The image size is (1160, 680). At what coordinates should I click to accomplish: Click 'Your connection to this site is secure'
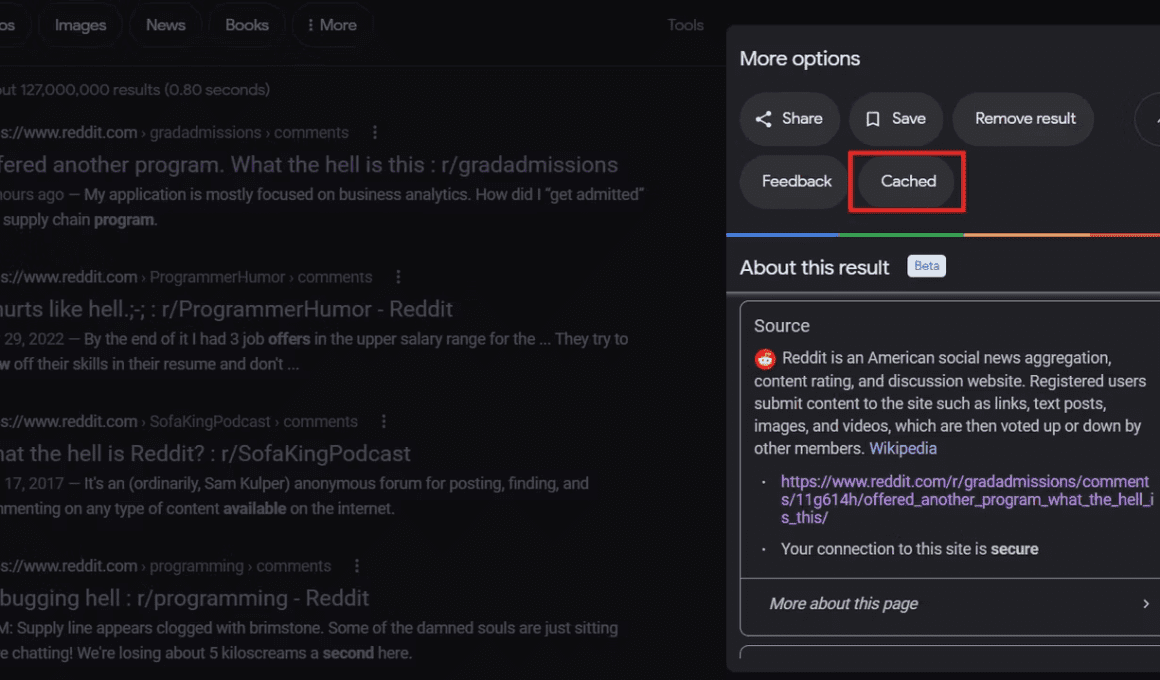pos(909,549)
